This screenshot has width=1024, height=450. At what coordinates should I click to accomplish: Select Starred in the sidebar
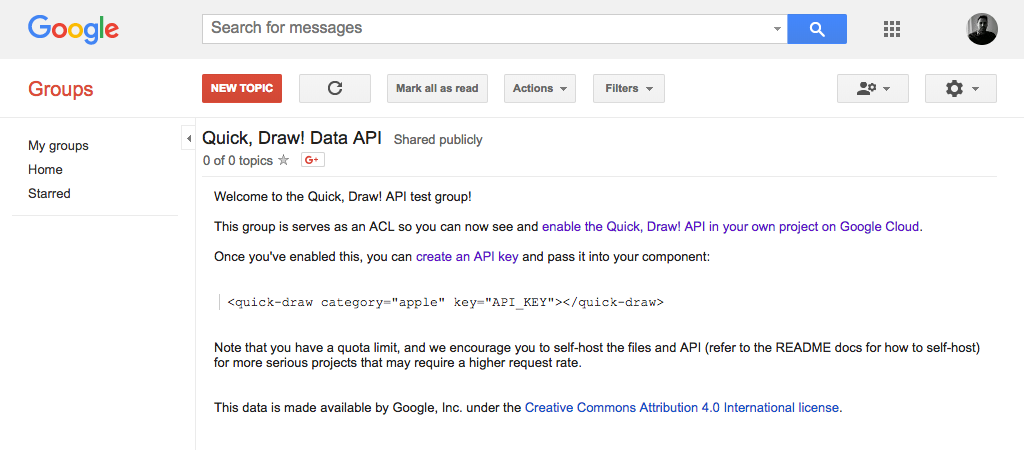point(49,193)
